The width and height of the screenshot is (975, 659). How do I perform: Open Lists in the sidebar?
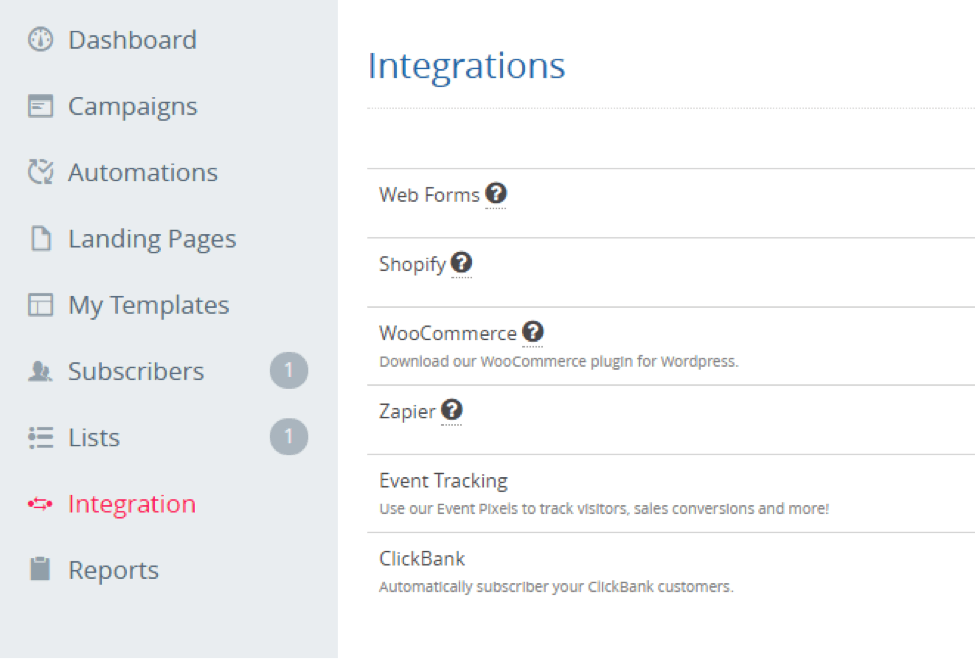pos(94,438)
